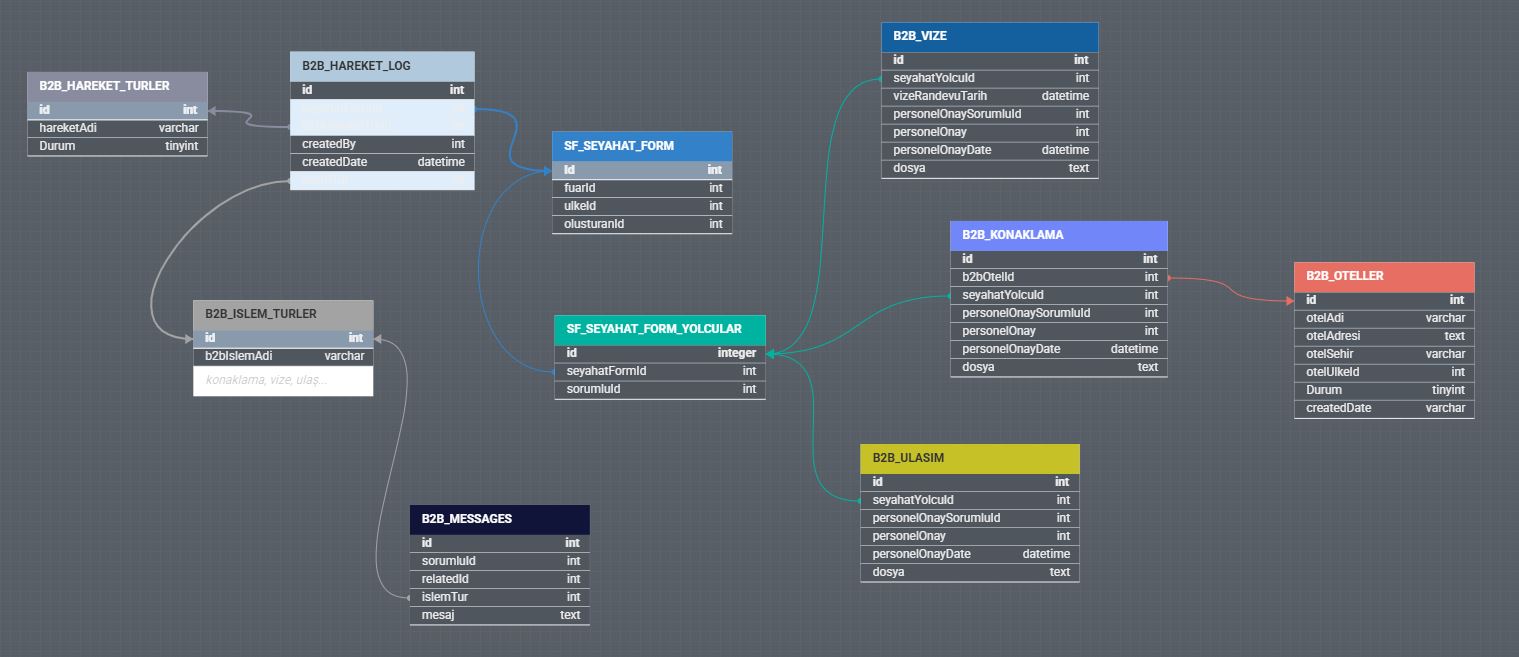Select the B2B_OTELLER table header
This screenshot has height=657, width=1519.
coord(1383,276)
